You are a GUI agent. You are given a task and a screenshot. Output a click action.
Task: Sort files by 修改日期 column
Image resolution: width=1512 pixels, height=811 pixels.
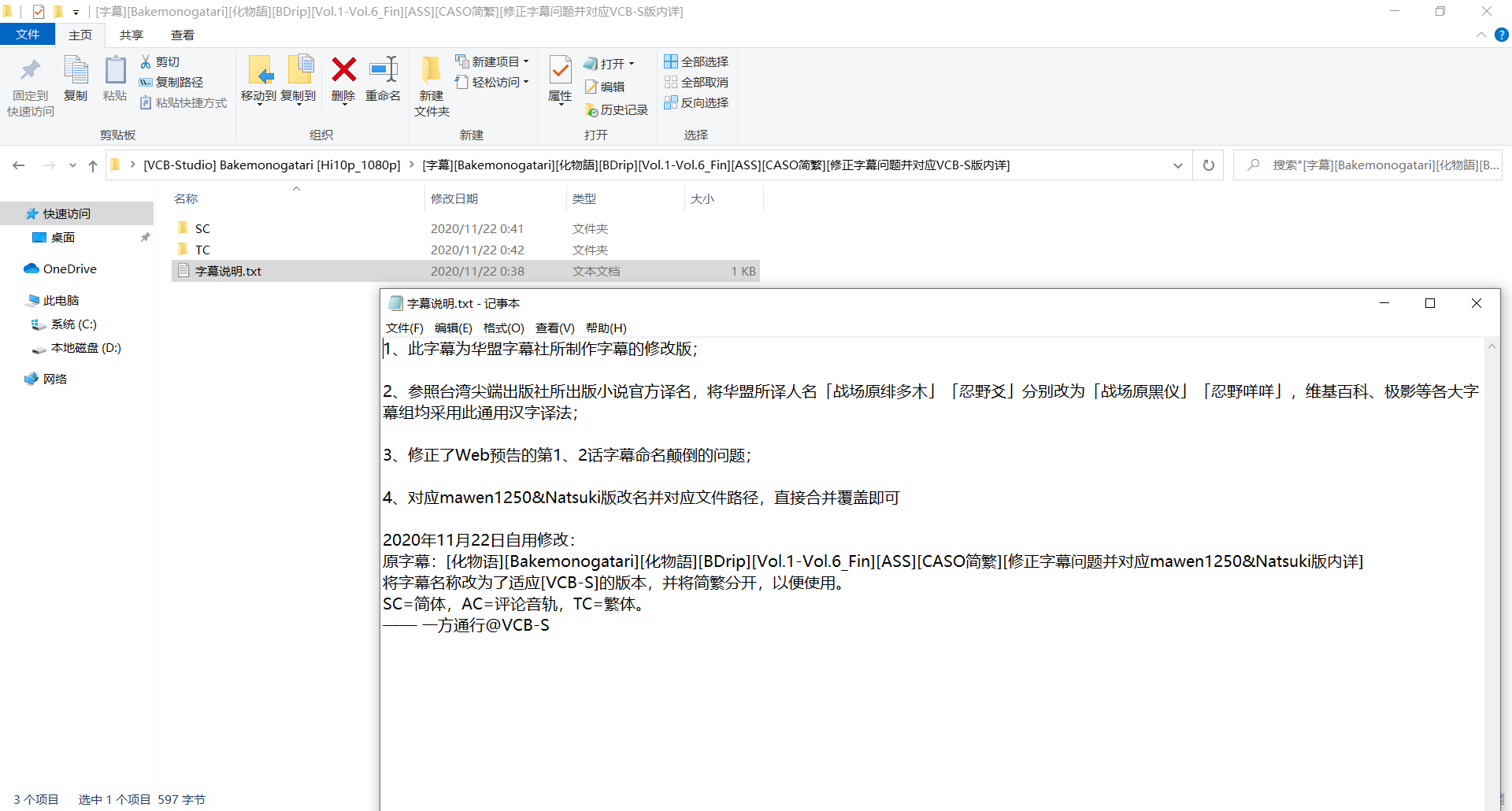click(x=495, y=198)
